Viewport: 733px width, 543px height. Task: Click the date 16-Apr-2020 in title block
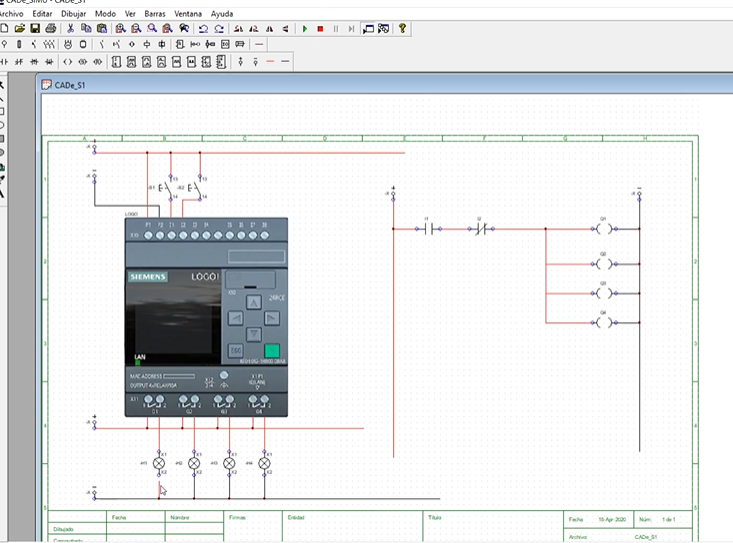click(x=612, y=519)
